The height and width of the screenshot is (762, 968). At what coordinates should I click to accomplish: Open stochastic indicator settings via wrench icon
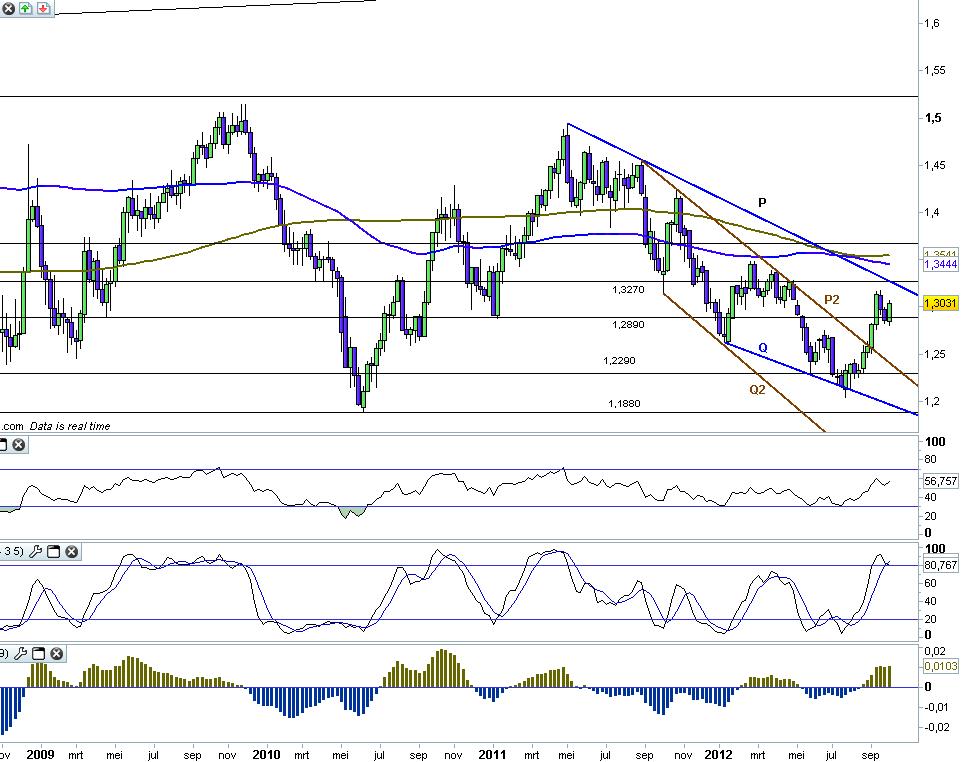point(36,551)
